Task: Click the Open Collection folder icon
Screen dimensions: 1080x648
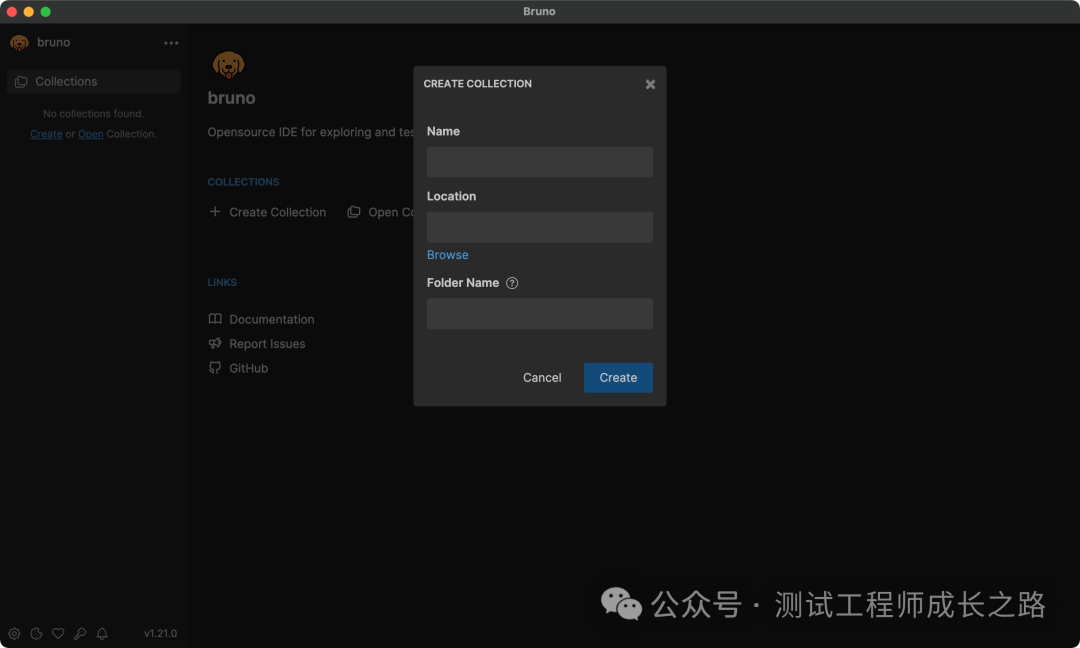Action: coord(353,211)
